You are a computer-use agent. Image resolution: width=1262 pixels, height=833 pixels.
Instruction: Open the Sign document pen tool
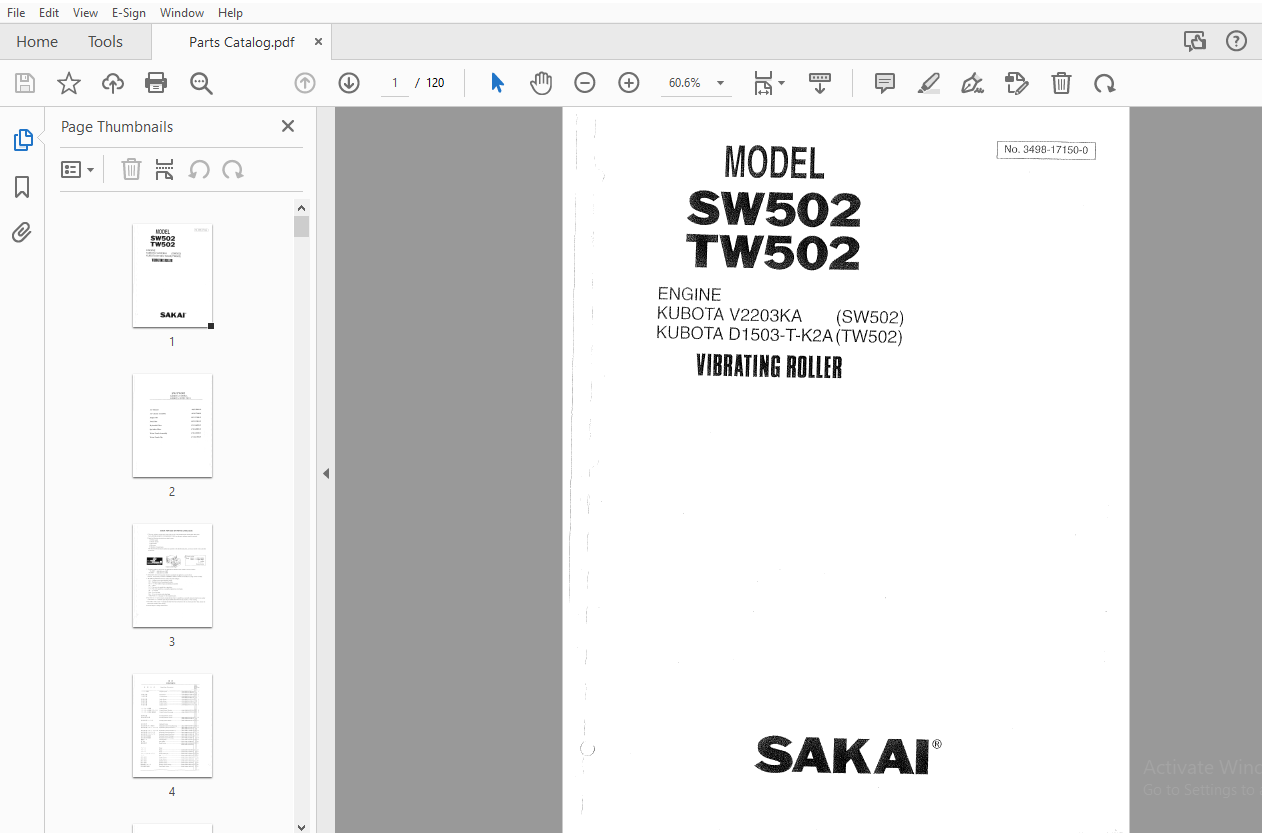[972, 83]
